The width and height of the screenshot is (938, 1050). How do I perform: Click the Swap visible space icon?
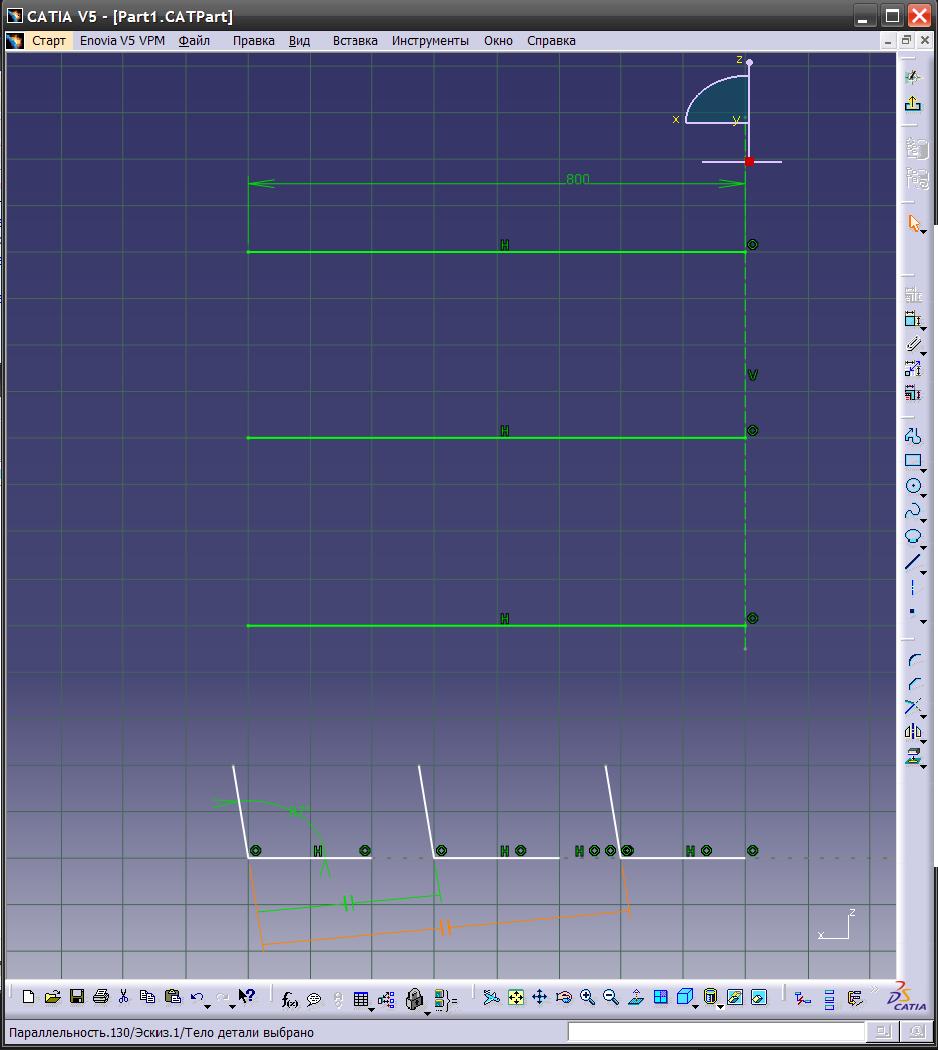pos(759,998)
